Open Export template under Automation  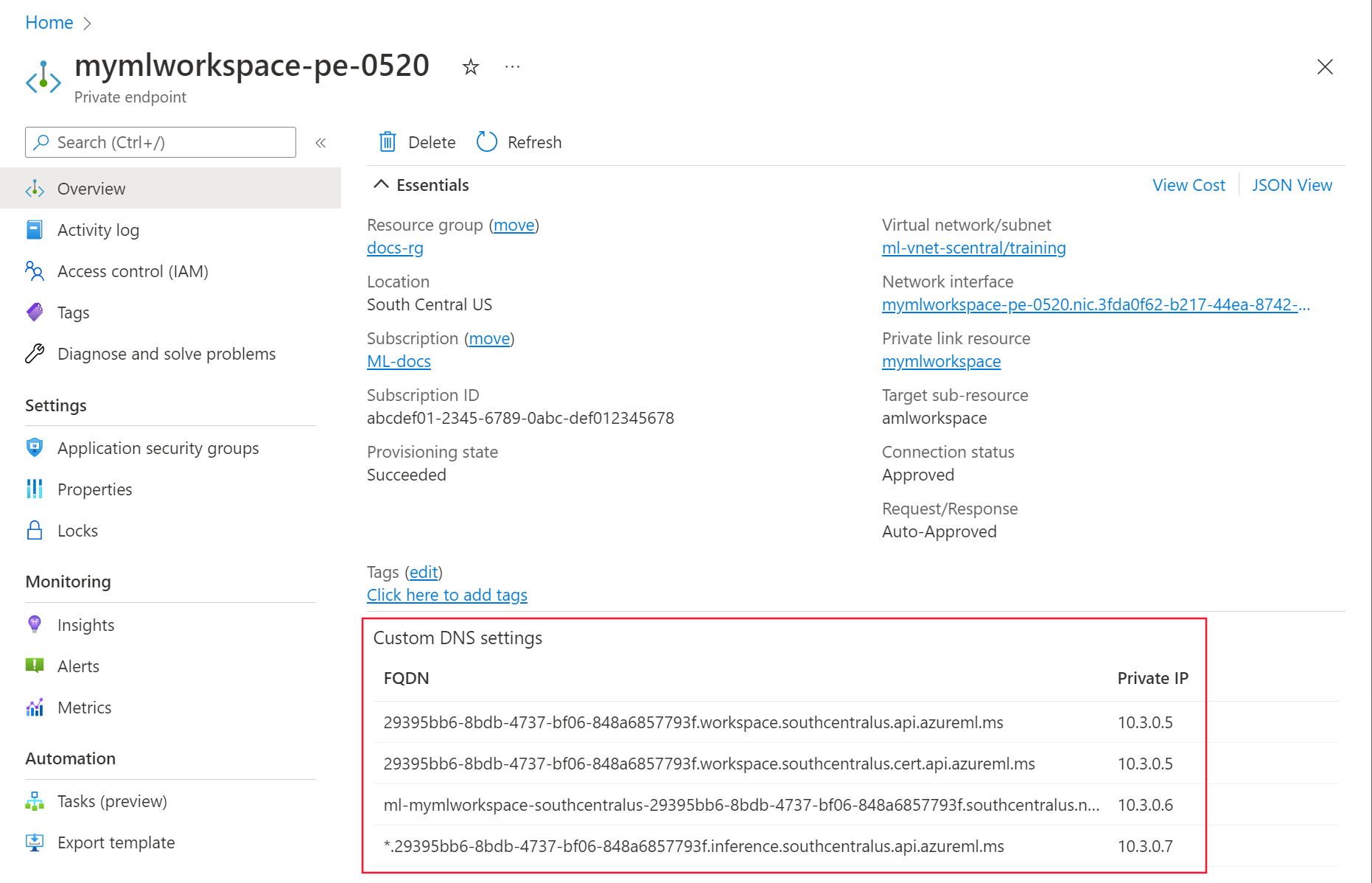(x=116, y=842)
